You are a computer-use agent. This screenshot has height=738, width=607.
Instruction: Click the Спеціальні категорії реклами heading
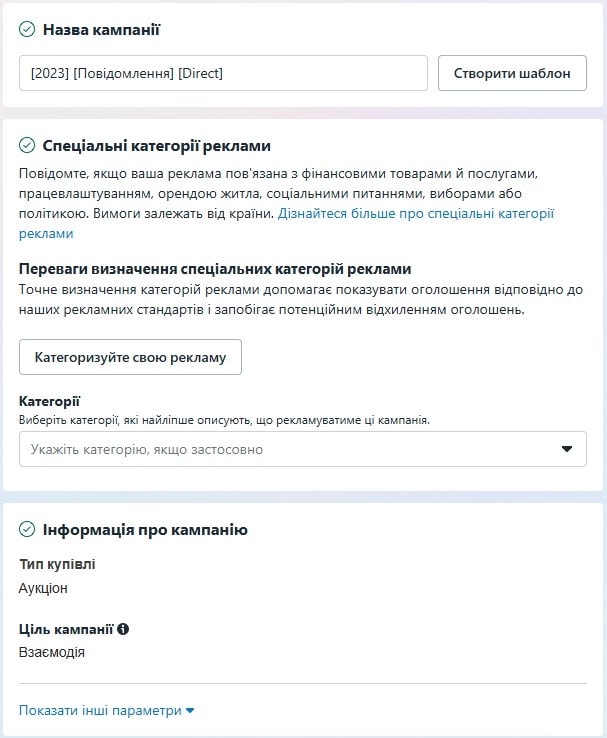click(157, 146)
